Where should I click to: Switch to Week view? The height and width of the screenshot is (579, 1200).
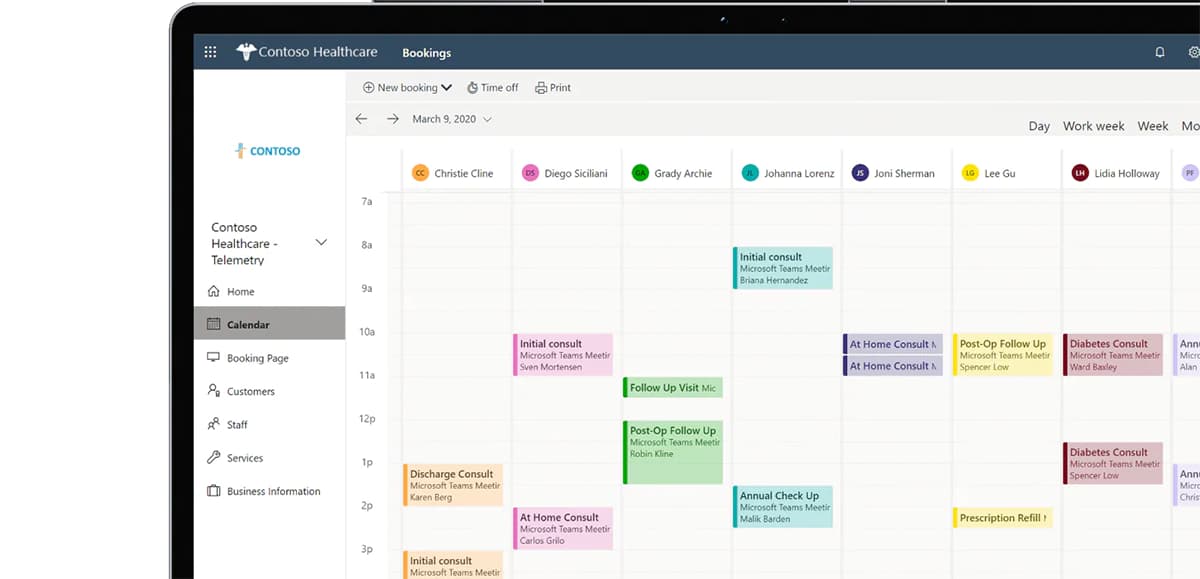click(1153, 126)
